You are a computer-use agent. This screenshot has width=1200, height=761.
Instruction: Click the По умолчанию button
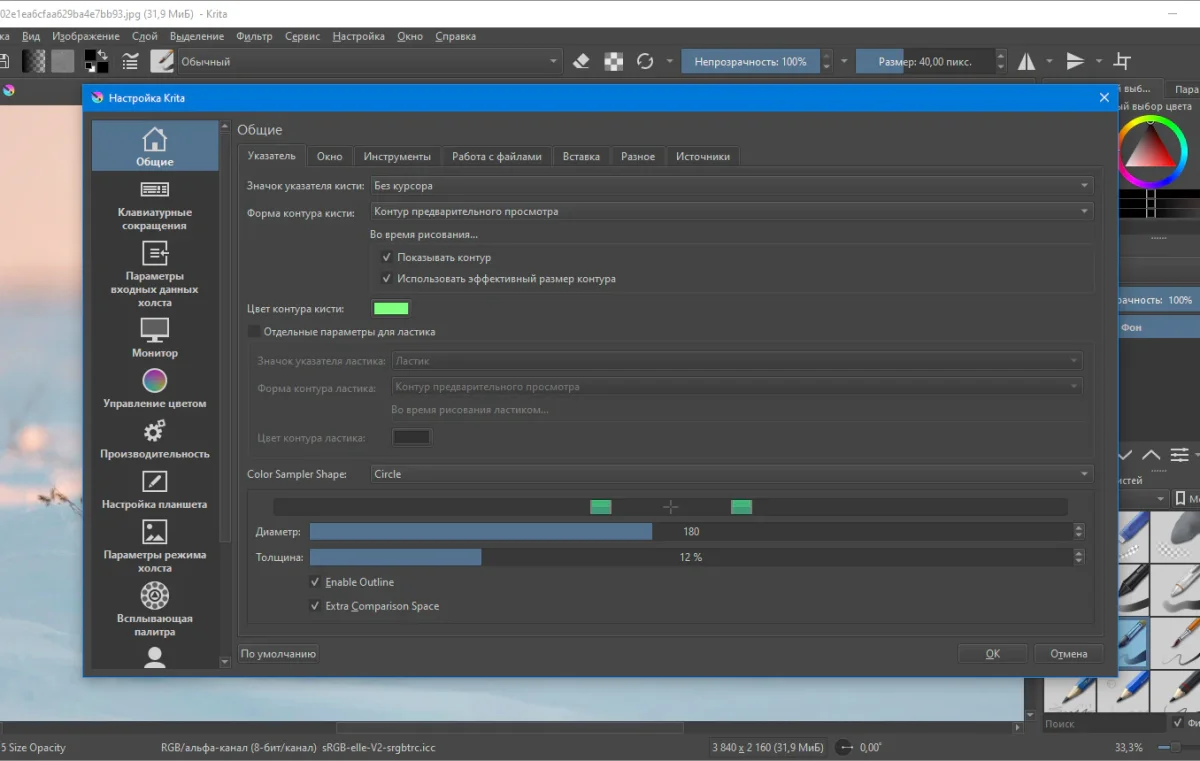(x=278, y=654)
